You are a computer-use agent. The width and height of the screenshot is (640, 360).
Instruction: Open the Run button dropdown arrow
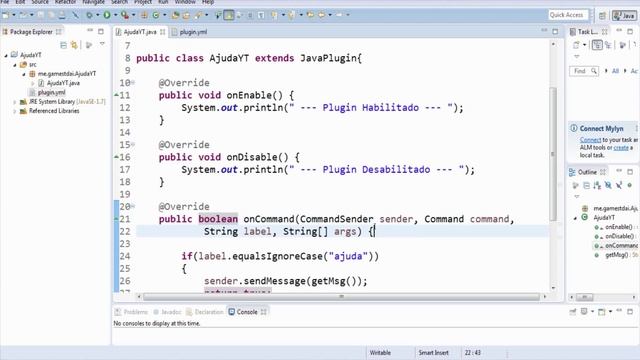pyautogui.click(x=116, y=15)
